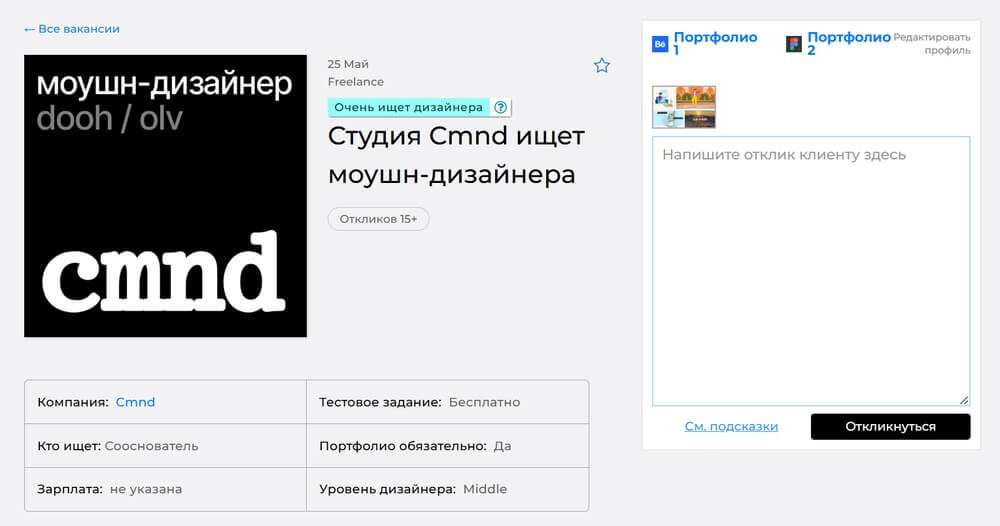Open the Figma icon beside Портфолио 2
Screen dimensions: 1000x526
coord(794,44)
